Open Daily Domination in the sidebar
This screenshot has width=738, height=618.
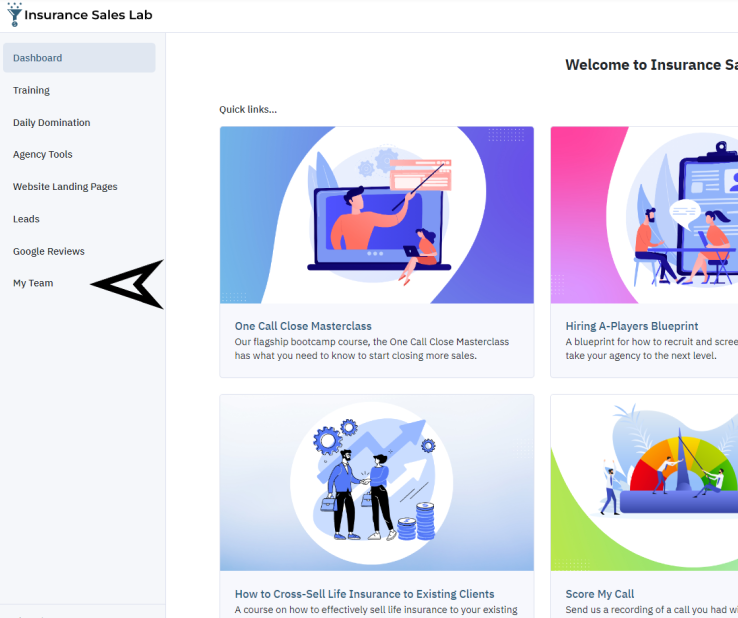tap(51, 122)
